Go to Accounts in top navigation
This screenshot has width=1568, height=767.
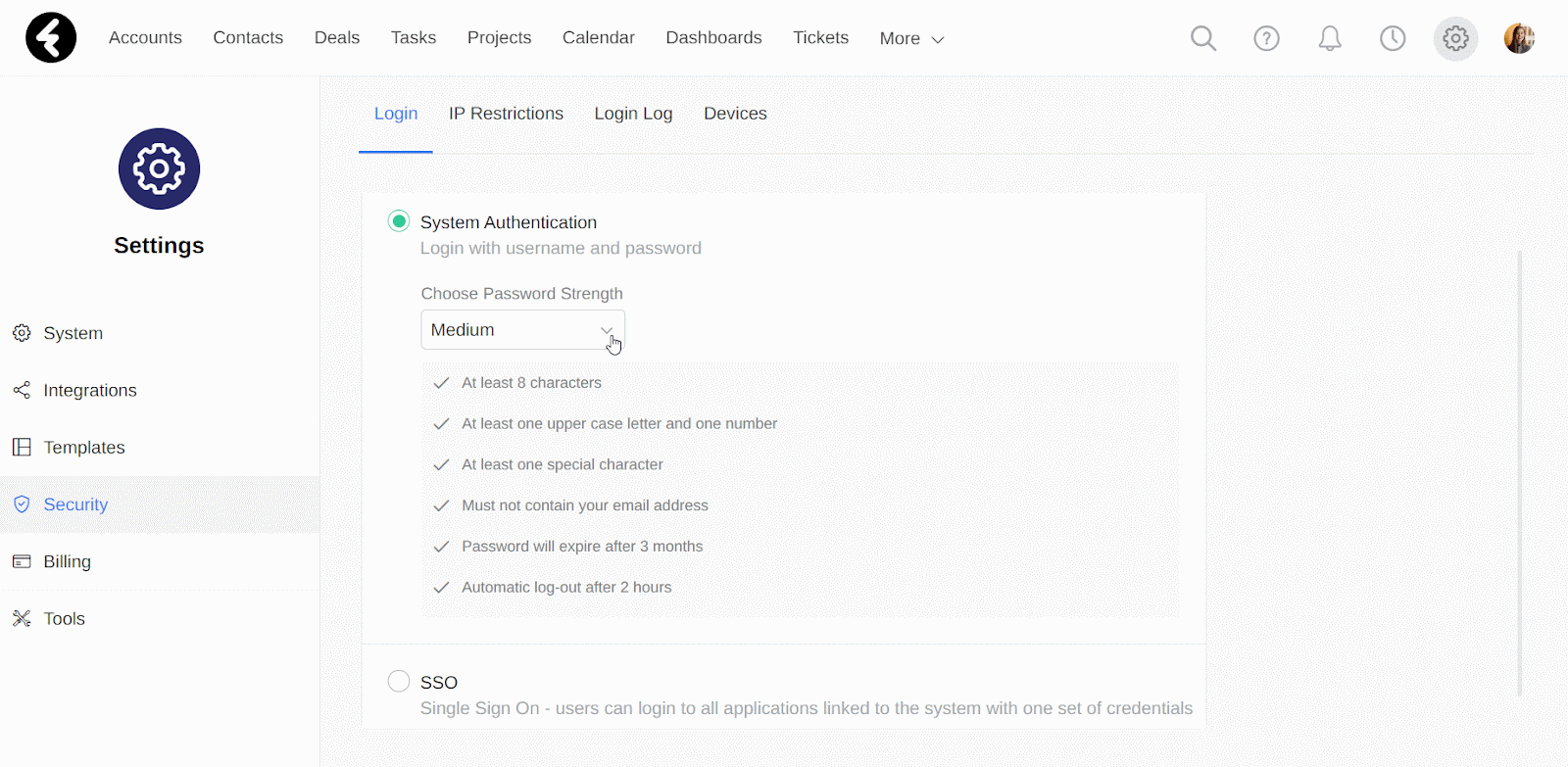click(145, 37)
